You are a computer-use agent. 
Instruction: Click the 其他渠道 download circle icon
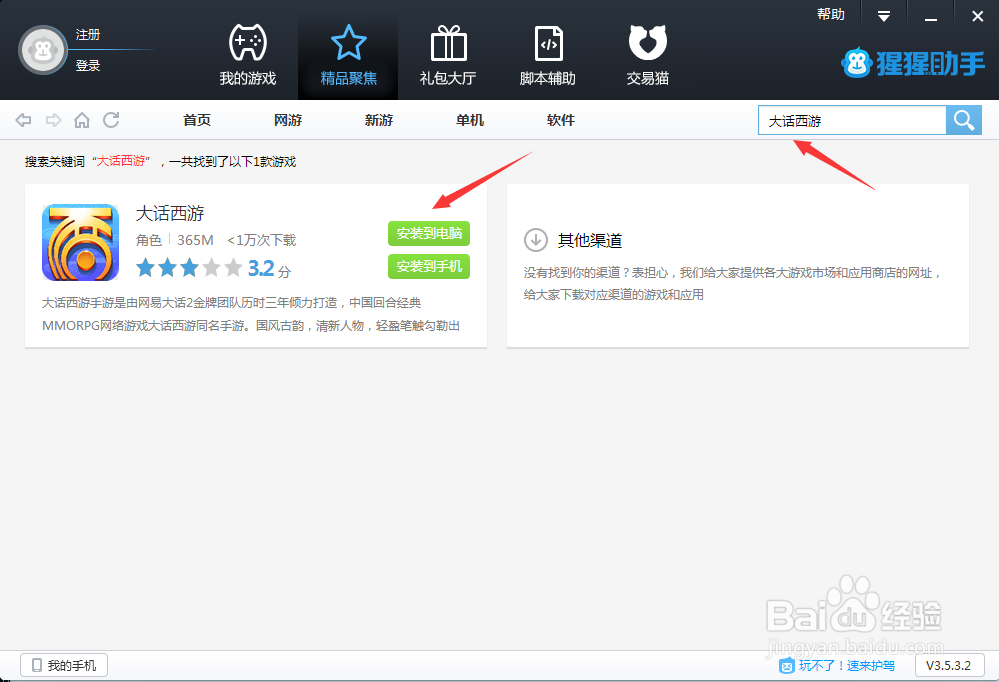click(x=536, y=240)
